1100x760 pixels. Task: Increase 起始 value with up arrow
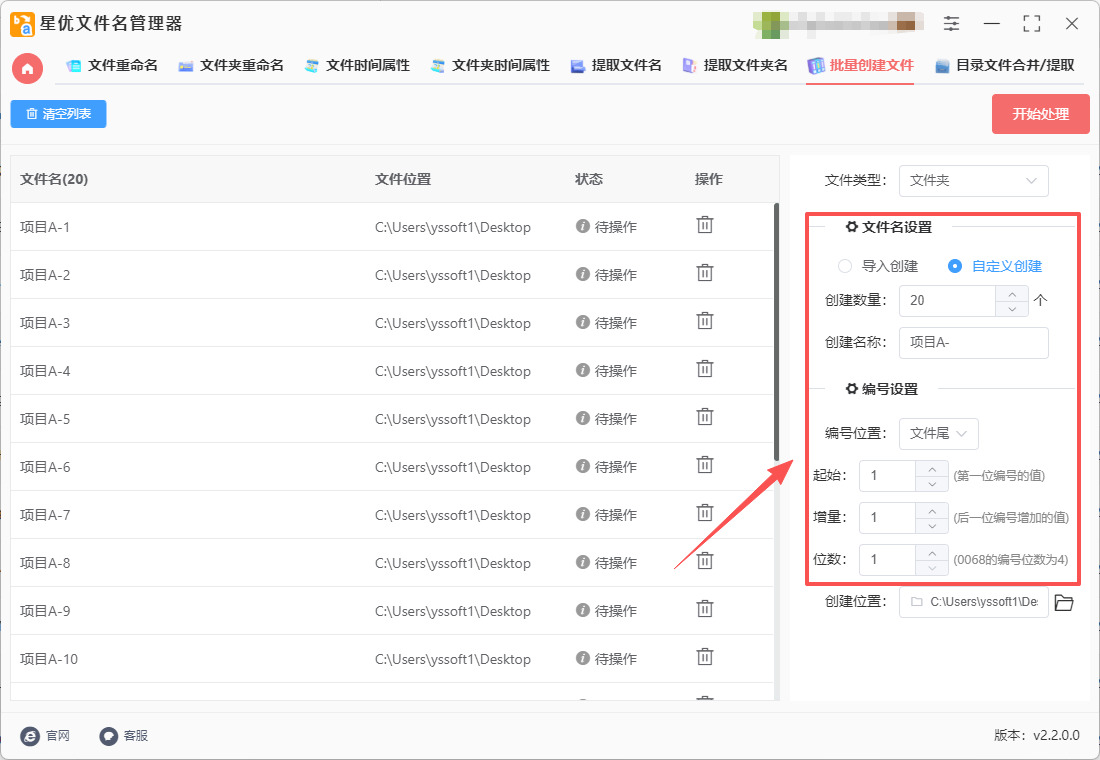tap(932, 469)
